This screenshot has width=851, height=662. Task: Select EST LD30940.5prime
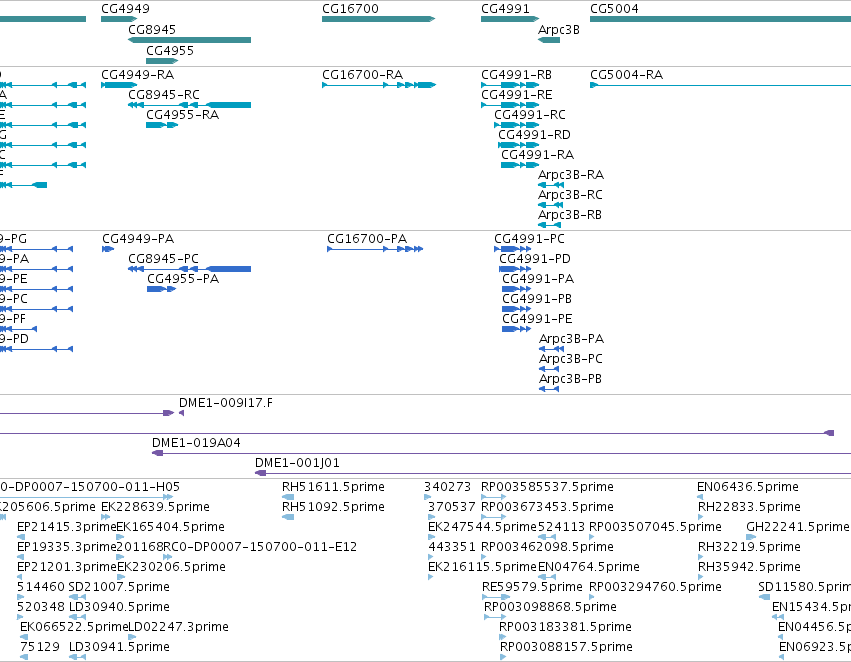(119, 608)
